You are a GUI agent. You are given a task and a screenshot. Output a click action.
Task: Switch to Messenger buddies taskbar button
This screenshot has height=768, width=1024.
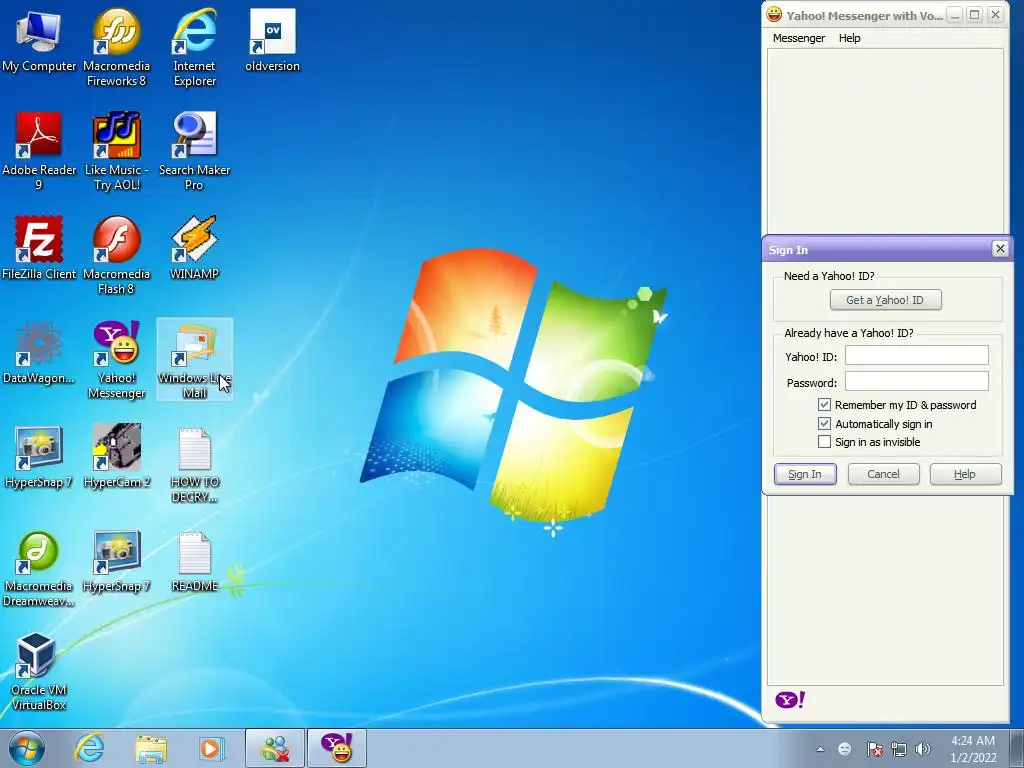(275, 748)
